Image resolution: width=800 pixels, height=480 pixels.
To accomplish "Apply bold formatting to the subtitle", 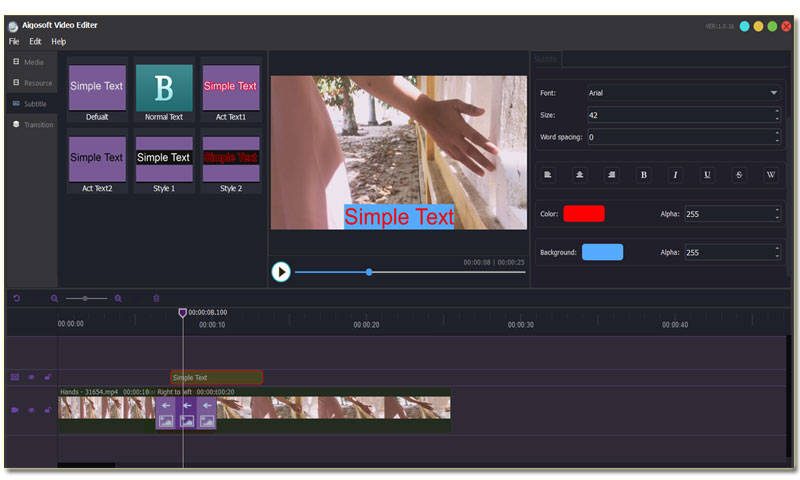I will pyautogui.click(x=643, y=175).
